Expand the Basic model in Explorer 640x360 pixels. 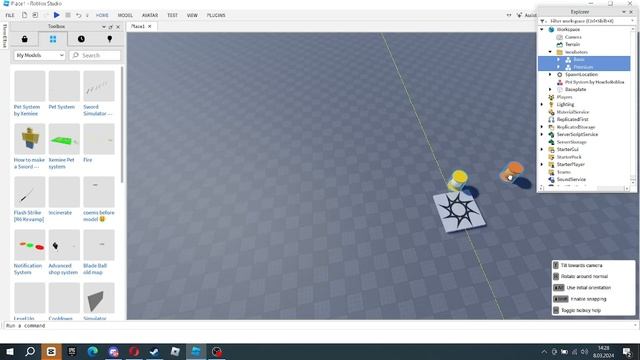[x=558, y=60]
